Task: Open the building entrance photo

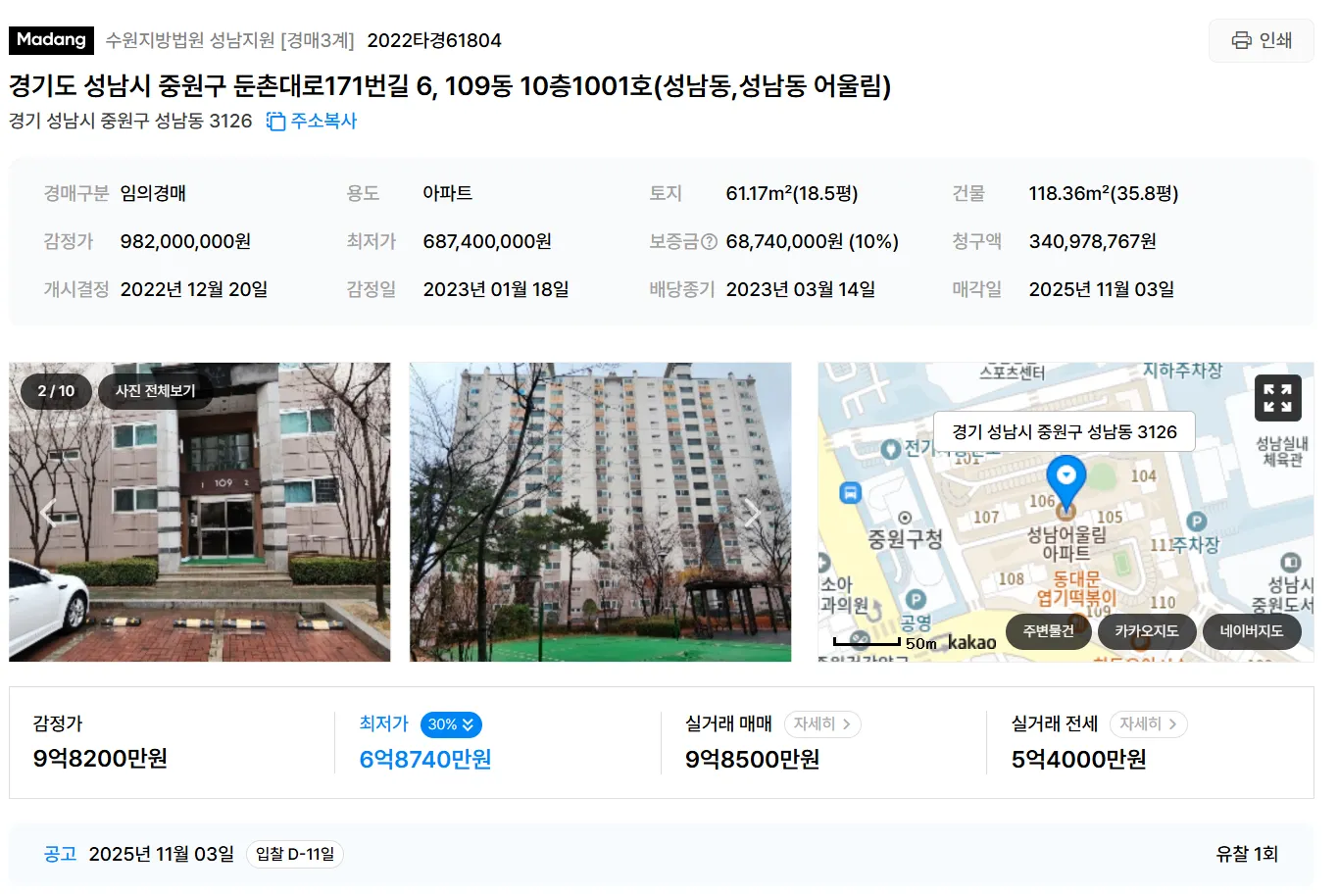Action: pos(200,512)
